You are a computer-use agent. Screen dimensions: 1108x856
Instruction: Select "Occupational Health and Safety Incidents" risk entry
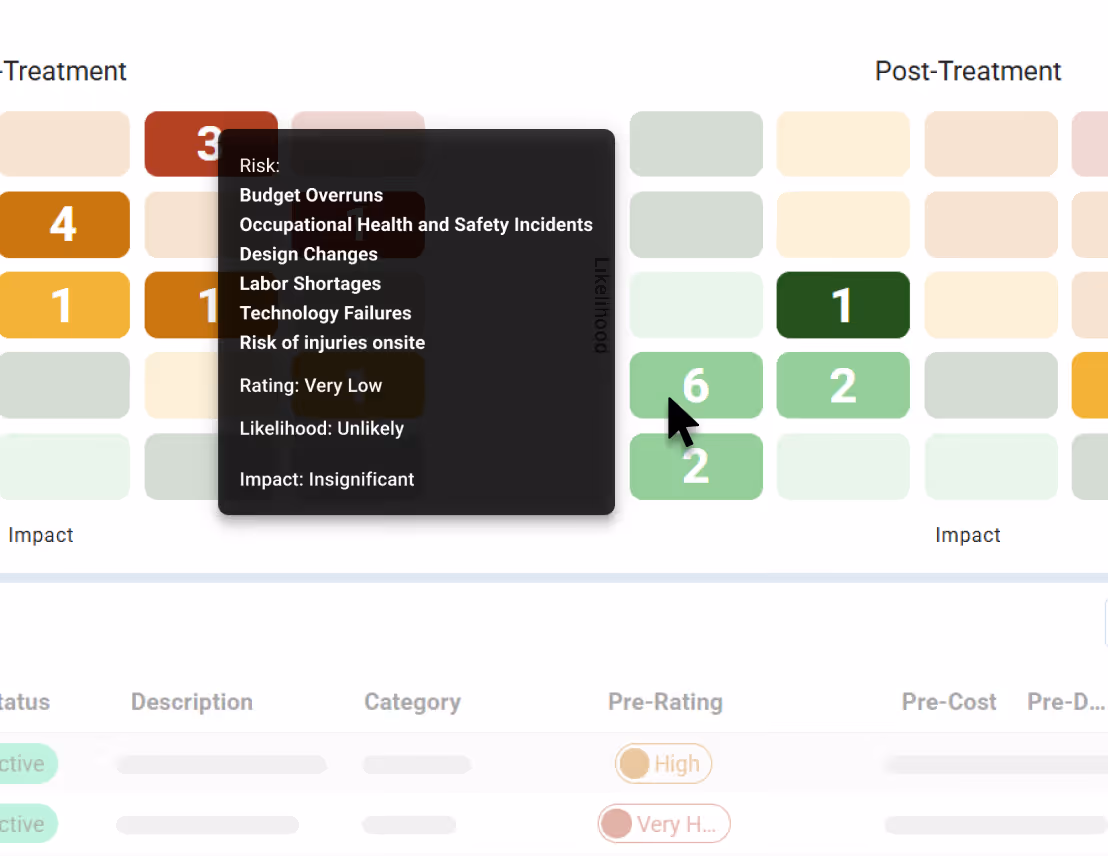click(416, 225)
